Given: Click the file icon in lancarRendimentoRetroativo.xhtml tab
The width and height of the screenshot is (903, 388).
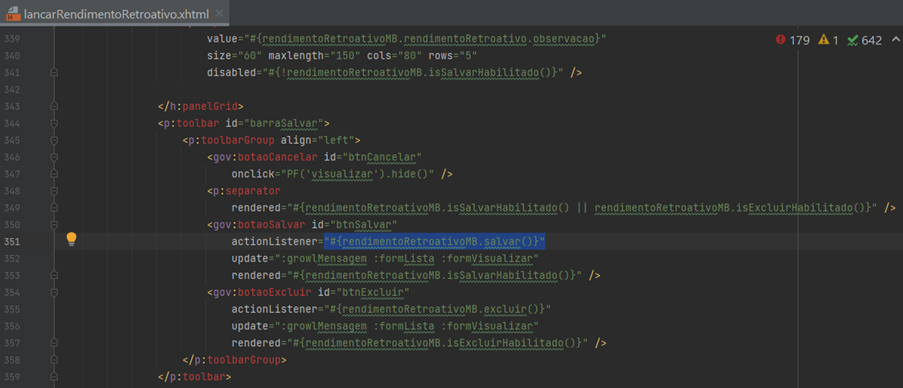Looking at the screenshot, I should click(13, 13).
